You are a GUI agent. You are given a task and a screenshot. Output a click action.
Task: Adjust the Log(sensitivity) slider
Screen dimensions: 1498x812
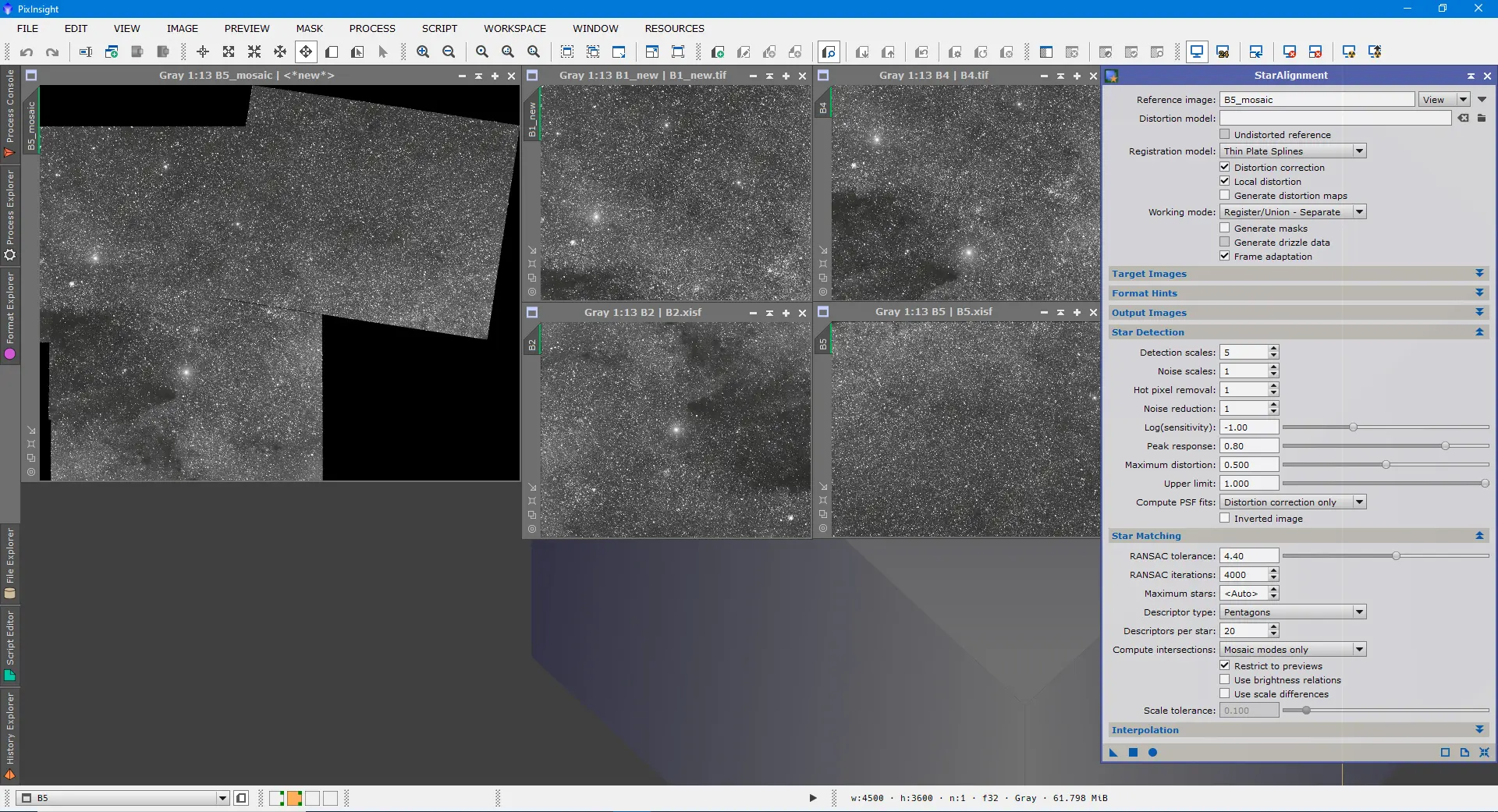[x=1386, y=427]
